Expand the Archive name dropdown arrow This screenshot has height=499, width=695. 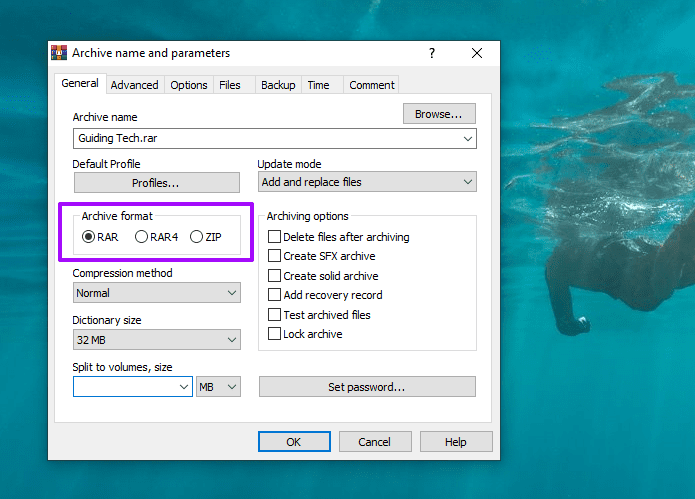point(468,139)
